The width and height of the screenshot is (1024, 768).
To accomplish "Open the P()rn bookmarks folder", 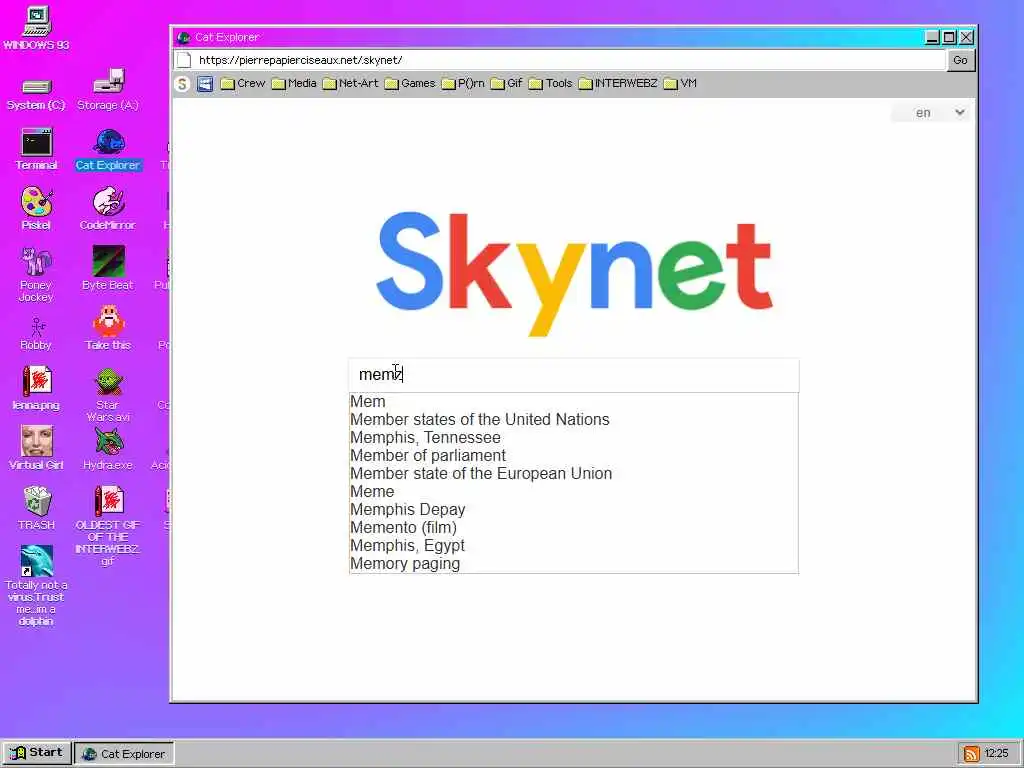I will pyautogui.click(x=463, y=84).
